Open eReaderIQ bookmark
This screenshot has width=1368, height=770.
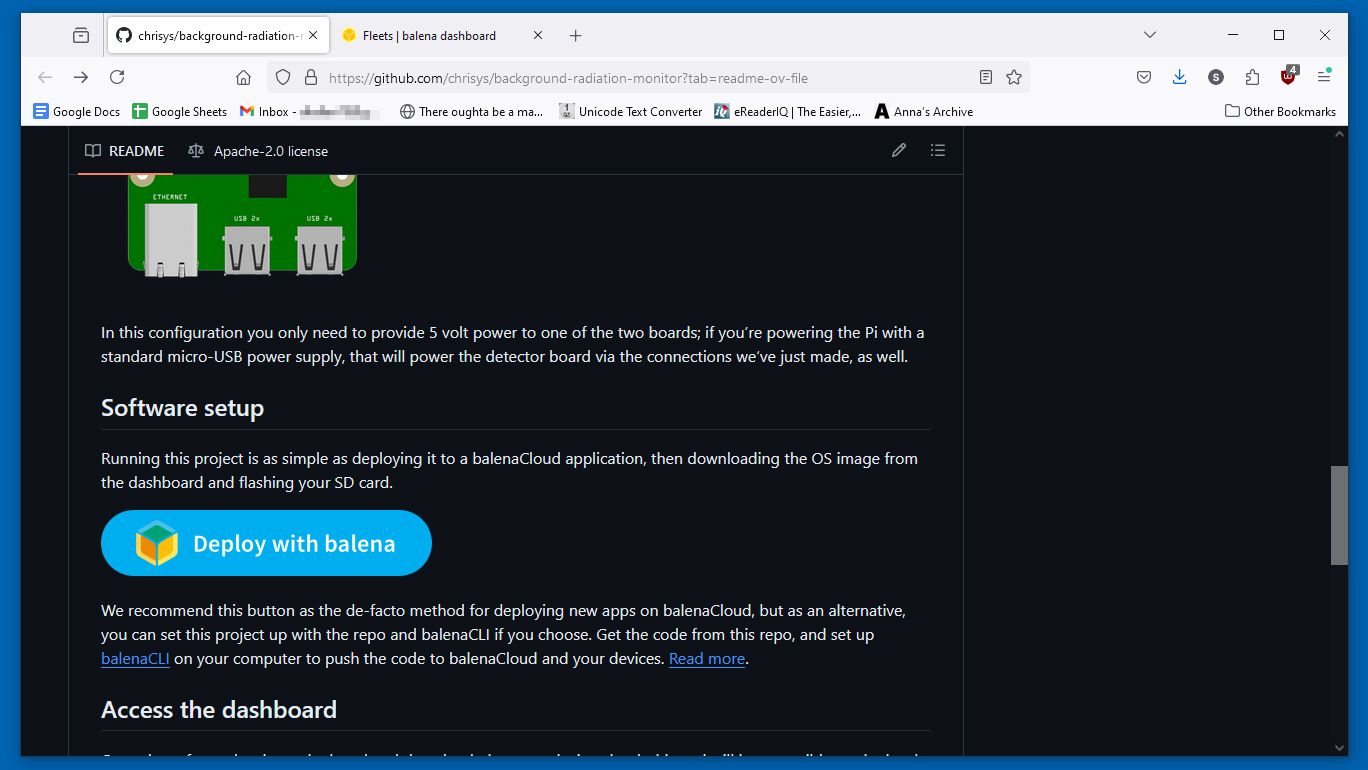(x=788, y=111)
